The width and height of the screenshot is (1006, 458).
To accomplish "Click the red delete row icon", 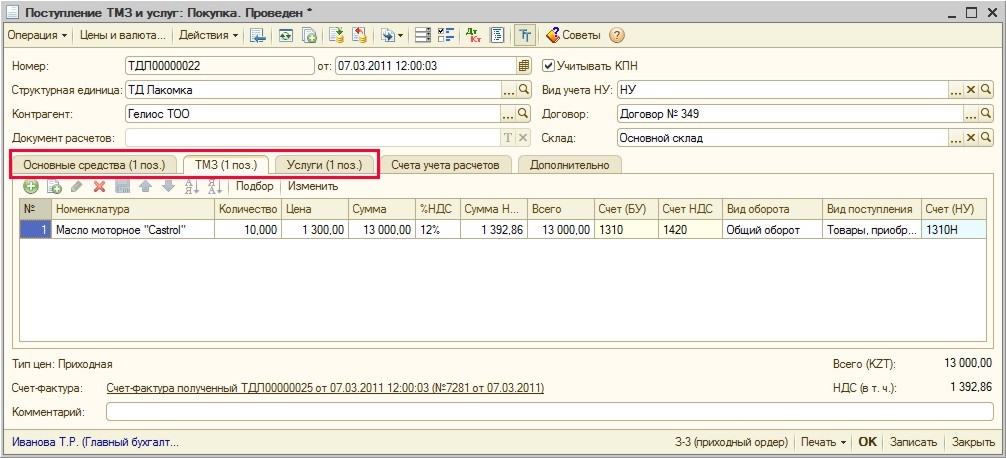I will pyautogui.click(x=99, y=186).
